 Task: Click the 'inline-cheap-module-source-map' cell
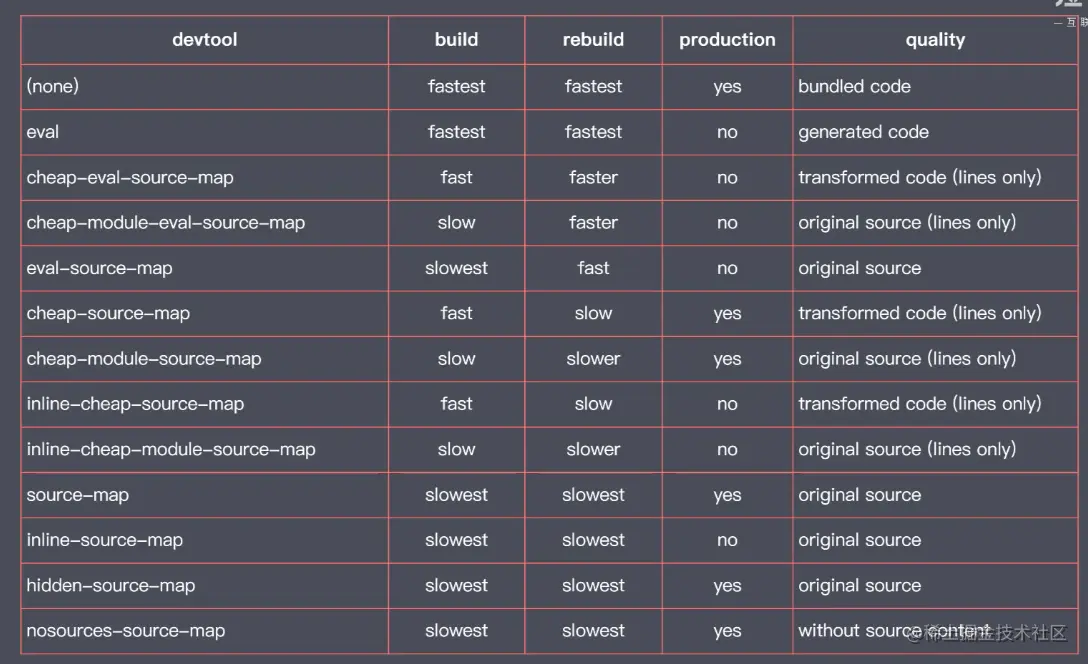pyautogui.click(x=171, y=450)
